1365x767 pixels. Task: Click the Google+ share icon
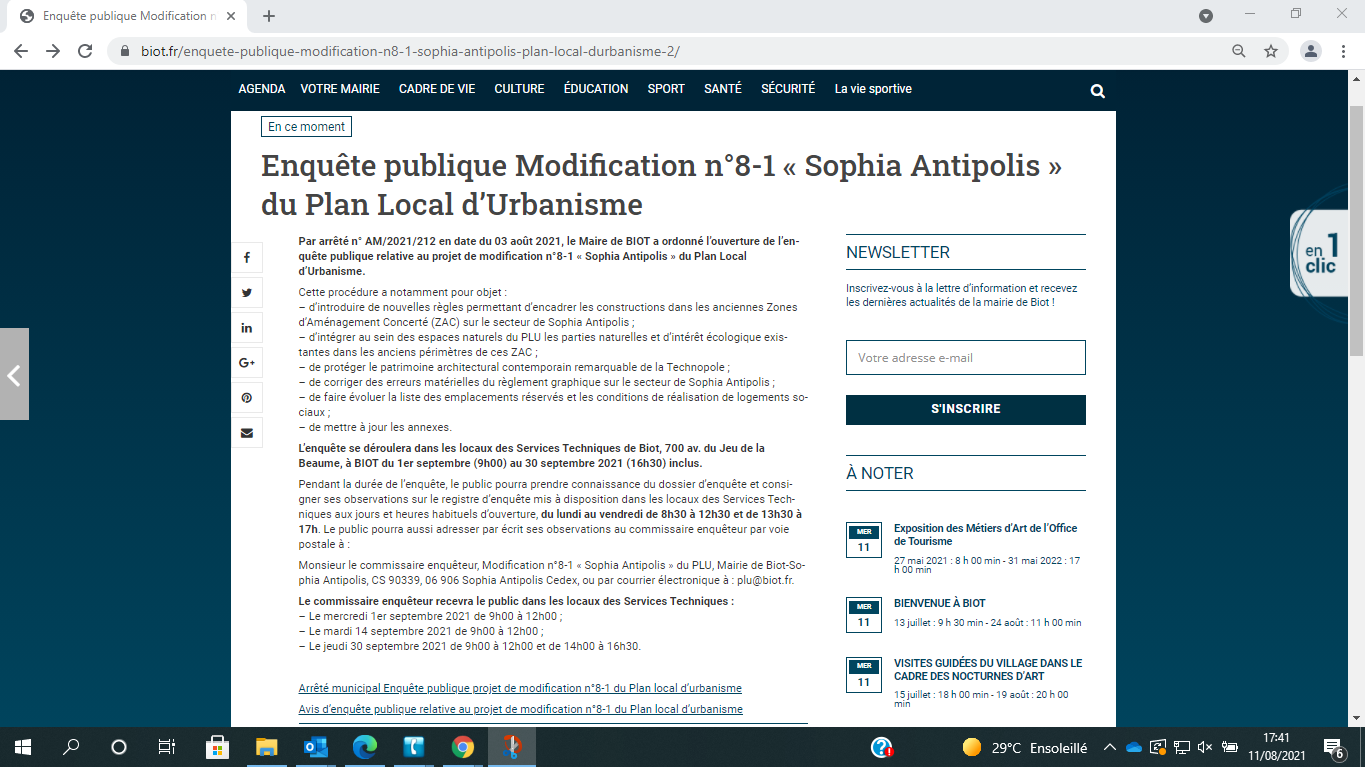247,363
